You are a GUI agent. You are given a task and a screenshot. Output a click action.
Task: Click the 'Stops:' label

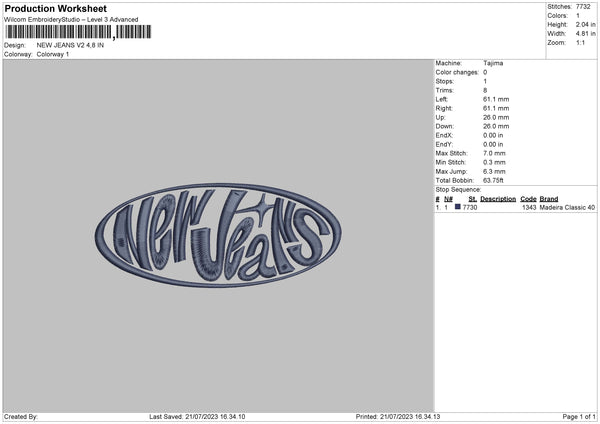coord(445,82)
